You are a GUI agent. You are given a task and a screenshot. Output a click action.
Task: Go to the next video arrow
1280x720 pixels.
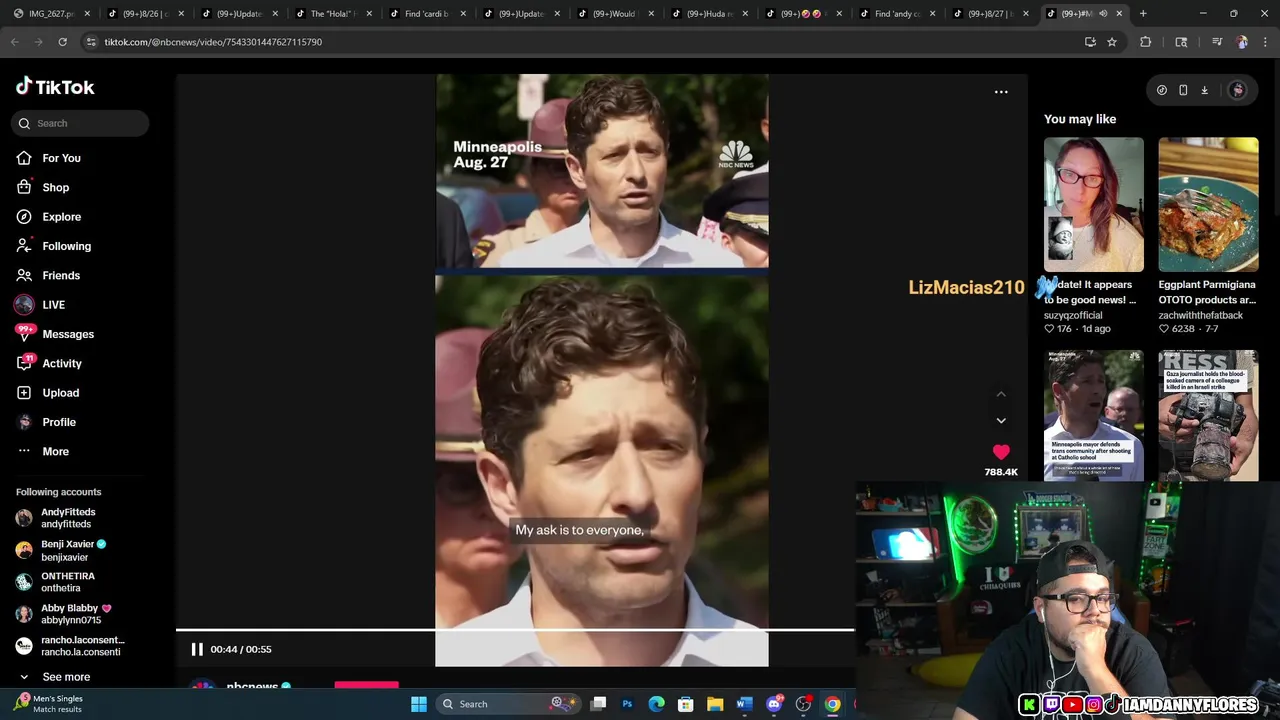[1001, 421]
